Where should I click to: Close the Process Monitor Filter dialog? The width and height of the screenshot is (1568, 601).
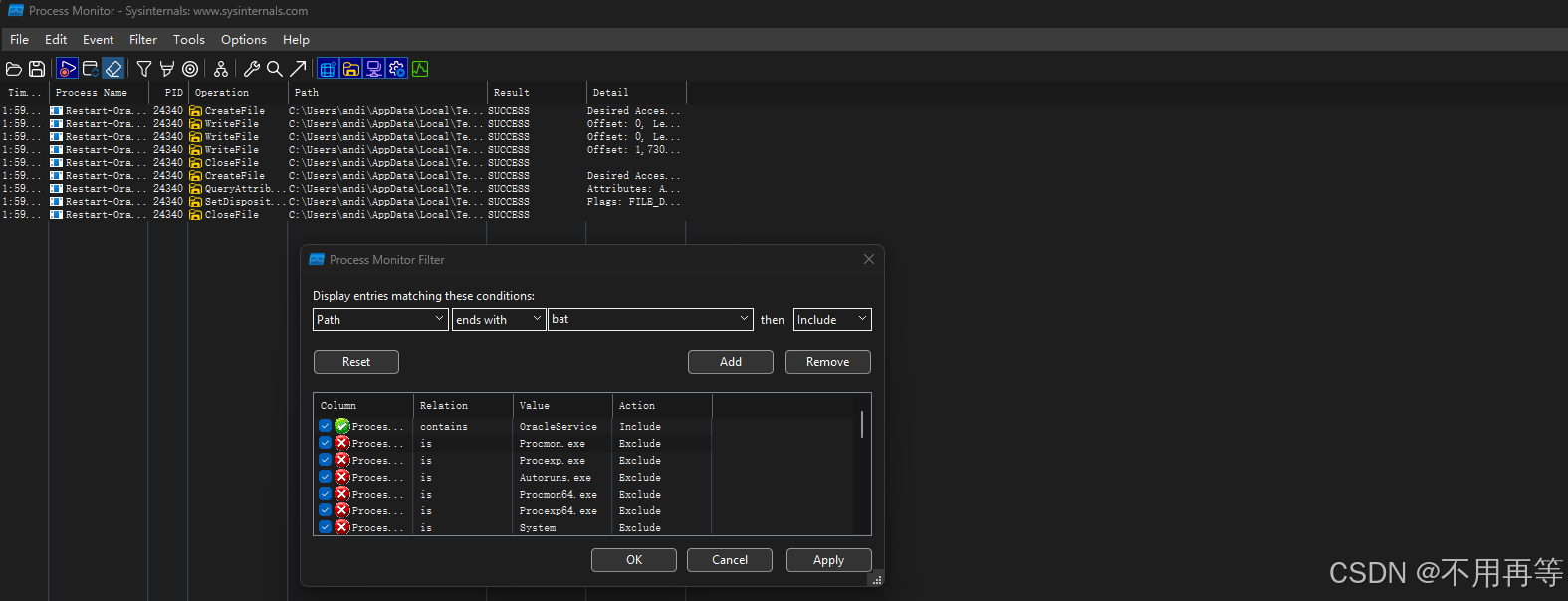point(869,259)
